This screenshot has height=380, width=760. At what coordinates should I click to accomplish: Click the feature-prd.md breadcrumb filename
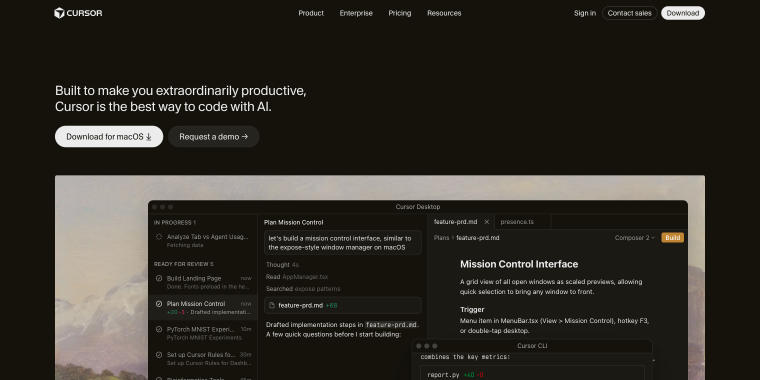[x=477, y=238]
